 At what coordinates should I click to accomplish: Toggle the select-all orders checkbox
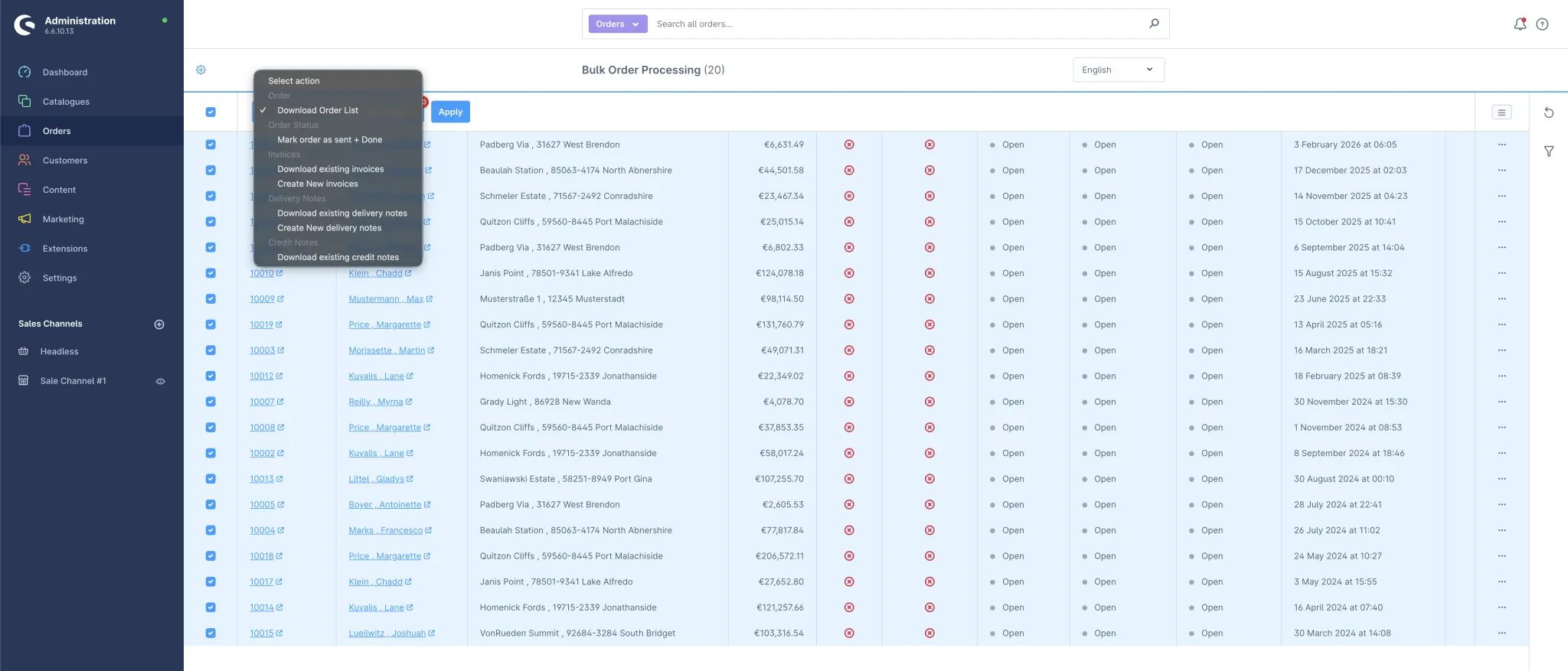coord(211,112)
